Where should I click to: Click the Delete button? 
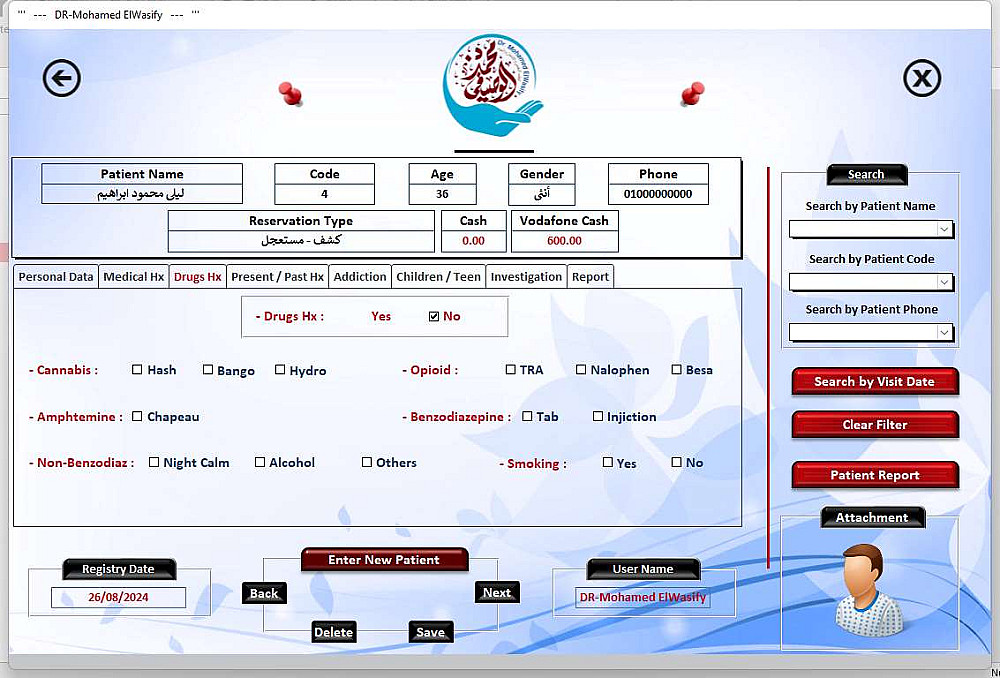point(334,632)
